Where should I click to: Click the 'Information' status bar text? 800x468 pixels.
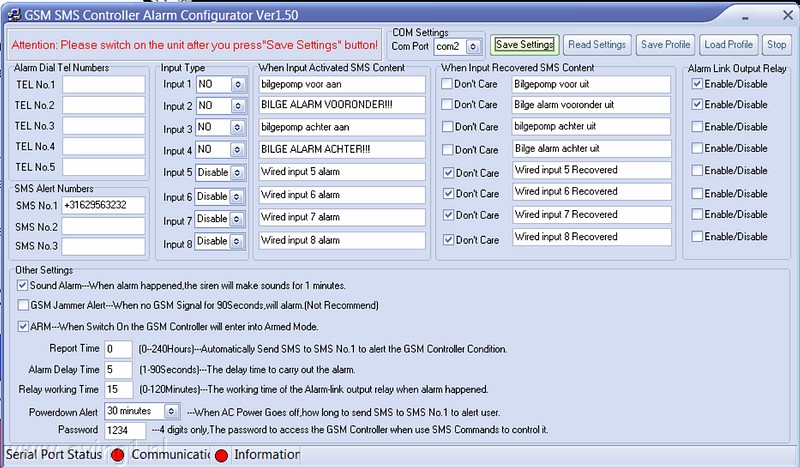pos(267,454)
